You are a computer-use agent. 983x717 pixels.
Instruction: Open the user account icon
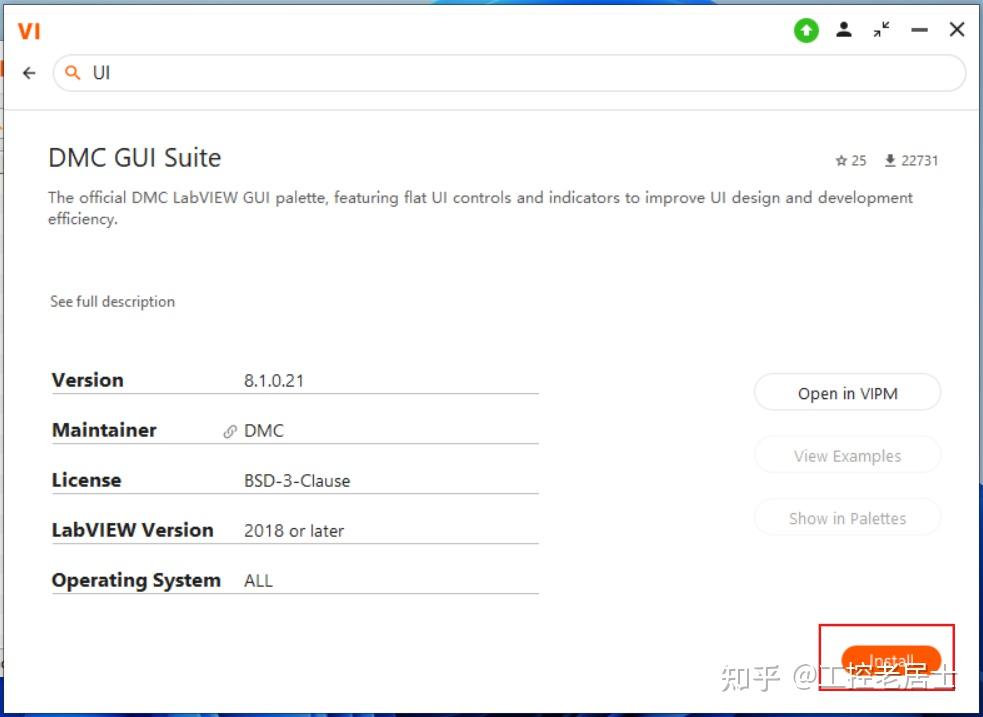click(844, 29)
